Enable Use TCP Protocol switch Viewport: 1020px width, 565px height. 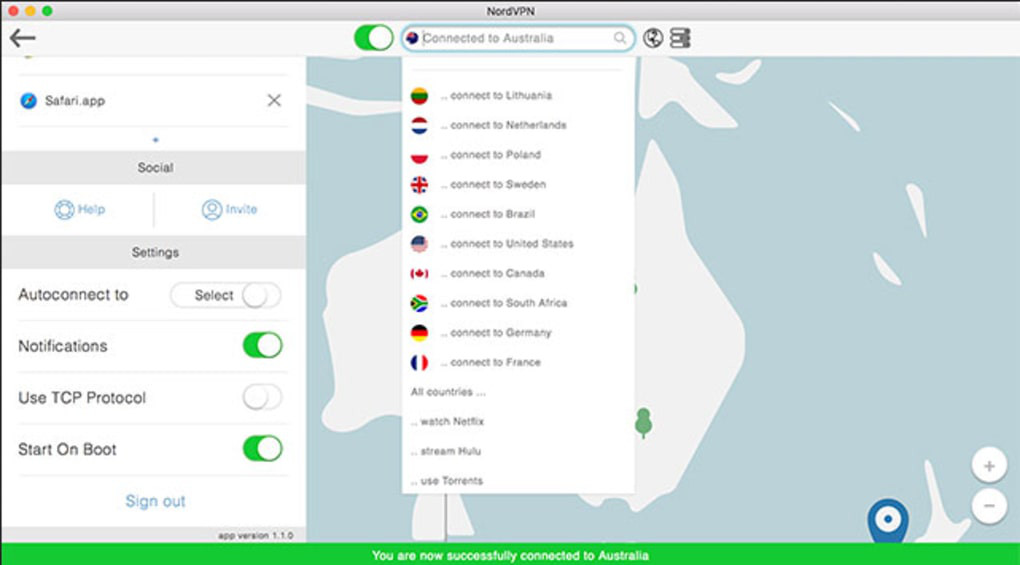coord(263,397)
